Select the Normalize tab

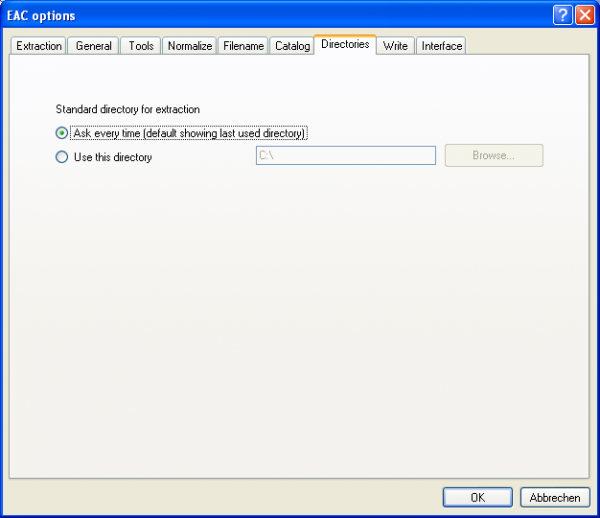[x=189, y=46]
